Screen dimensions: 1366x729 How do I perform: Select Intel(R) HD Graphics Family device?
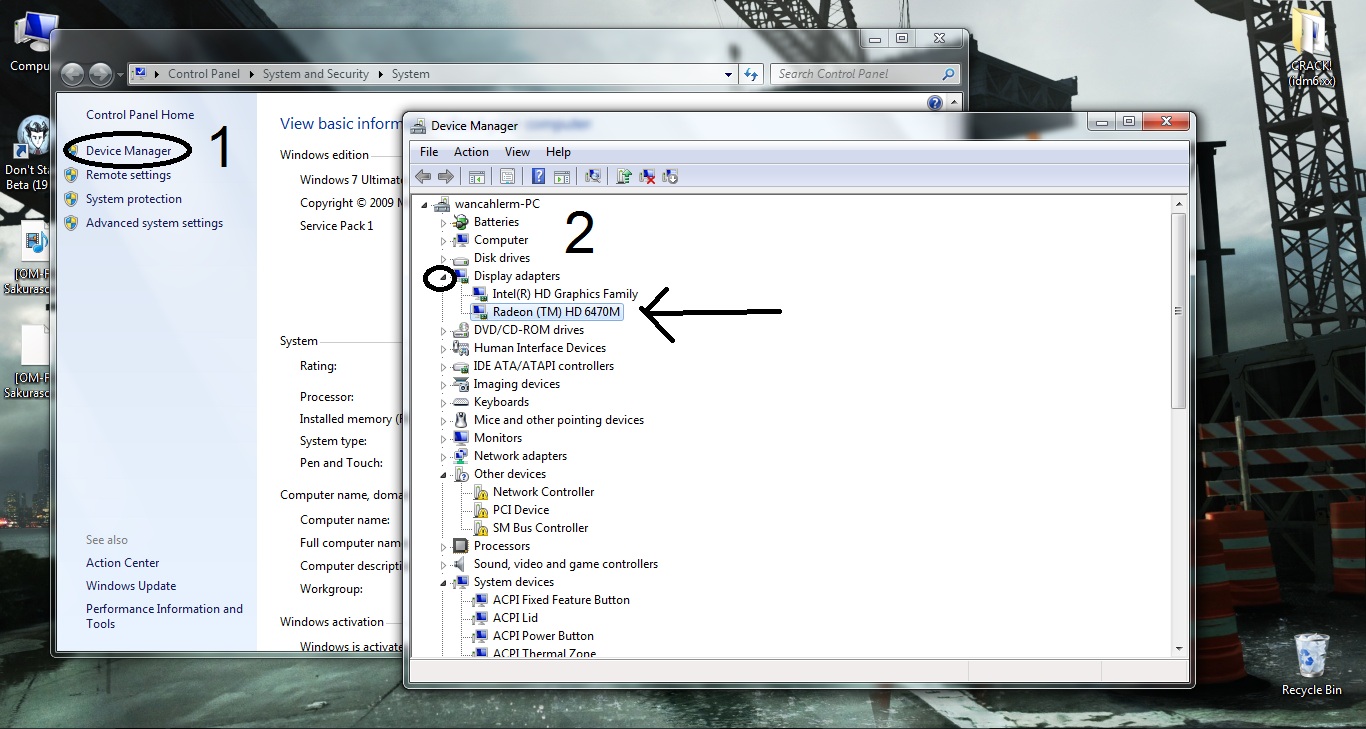tap(565, 294)
